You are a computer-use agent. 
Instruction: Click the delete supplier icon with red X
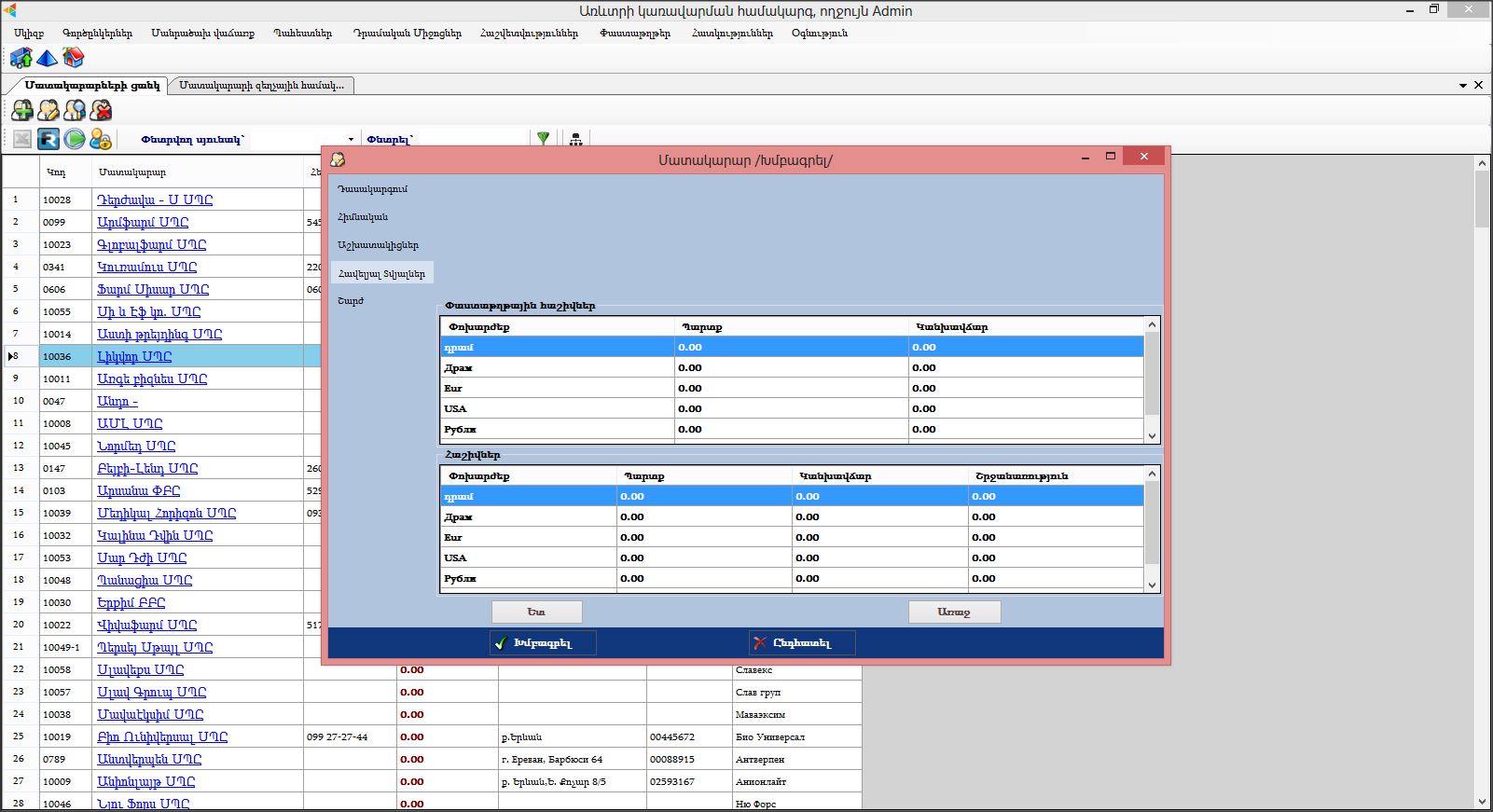(x=101, y=111)
